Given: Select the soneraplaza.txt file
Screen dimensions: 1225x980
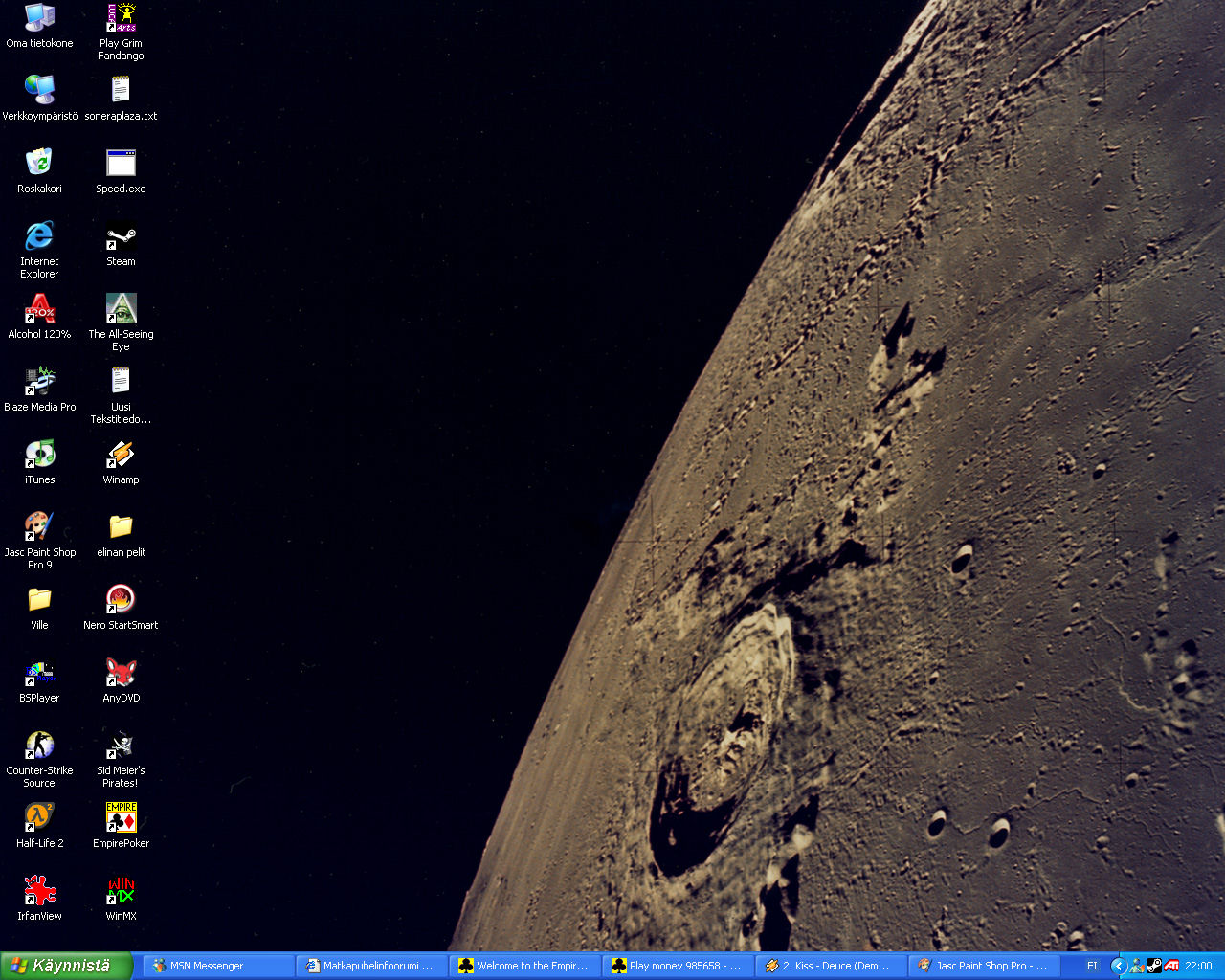Looking at the screenshot, I should 121,98.
